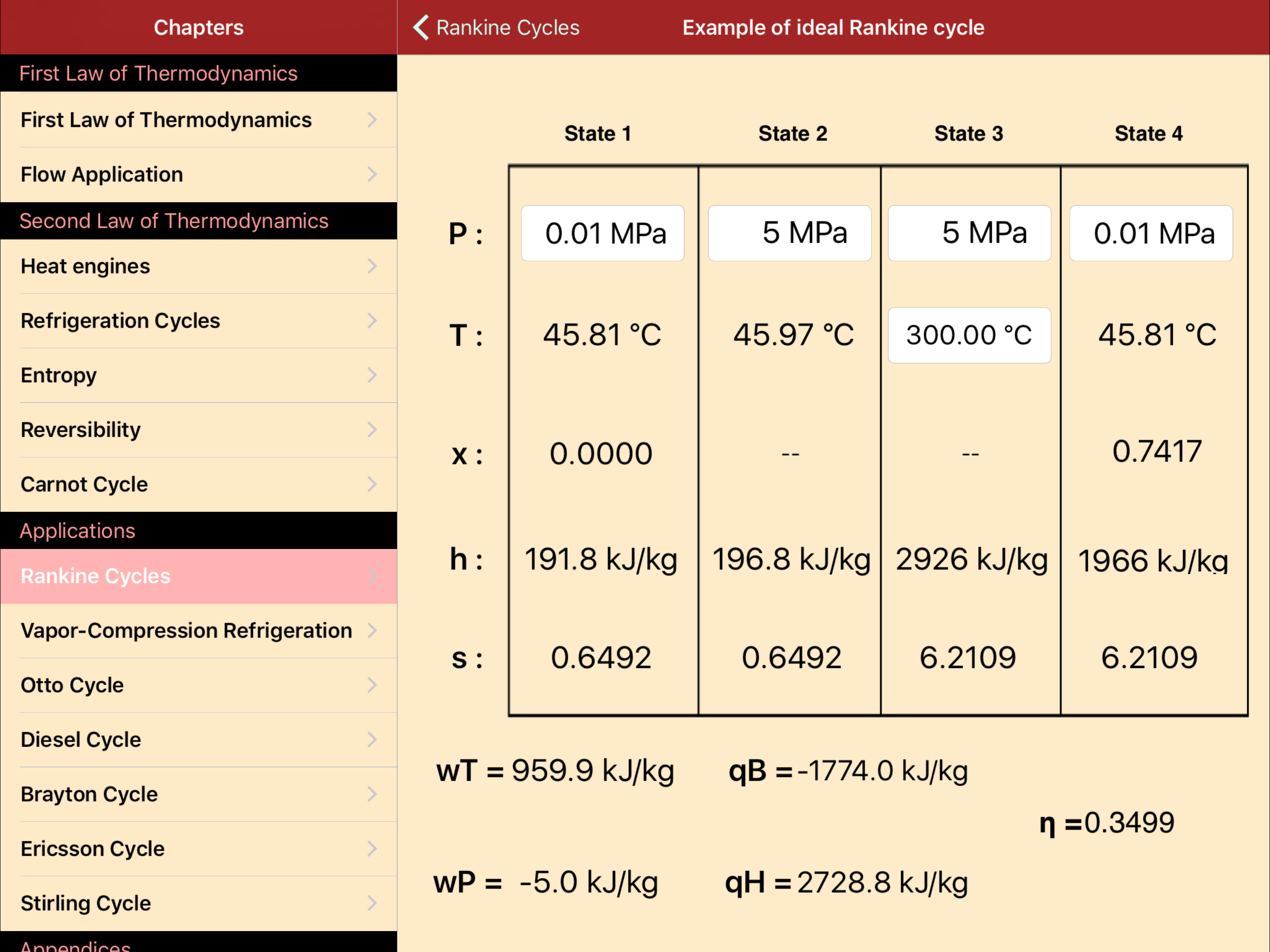
Task: Select the highlighted Rankine Cycles item
Action: [x=96, y=576]
